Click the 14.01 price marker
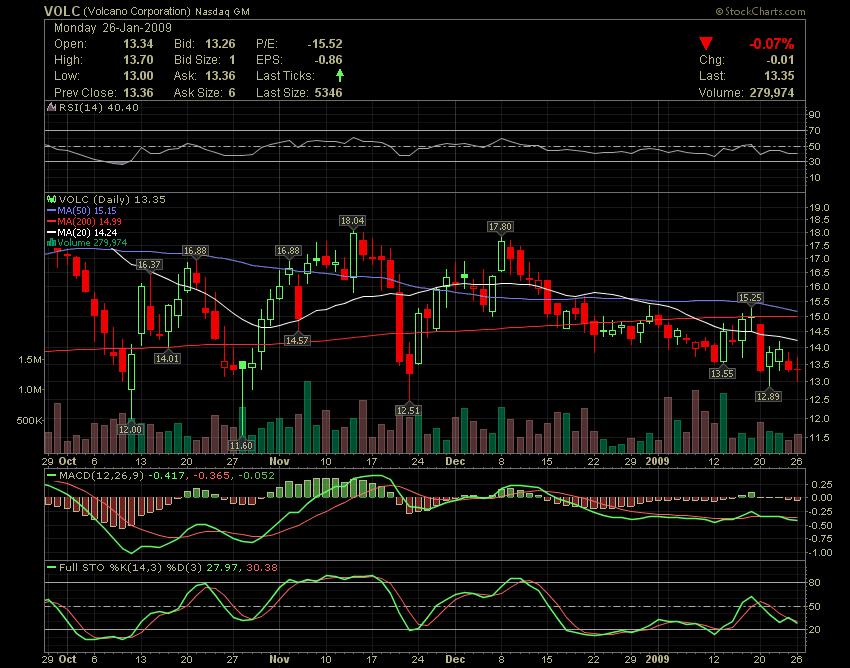Viewport: 850px width, 668px height. 167,358
